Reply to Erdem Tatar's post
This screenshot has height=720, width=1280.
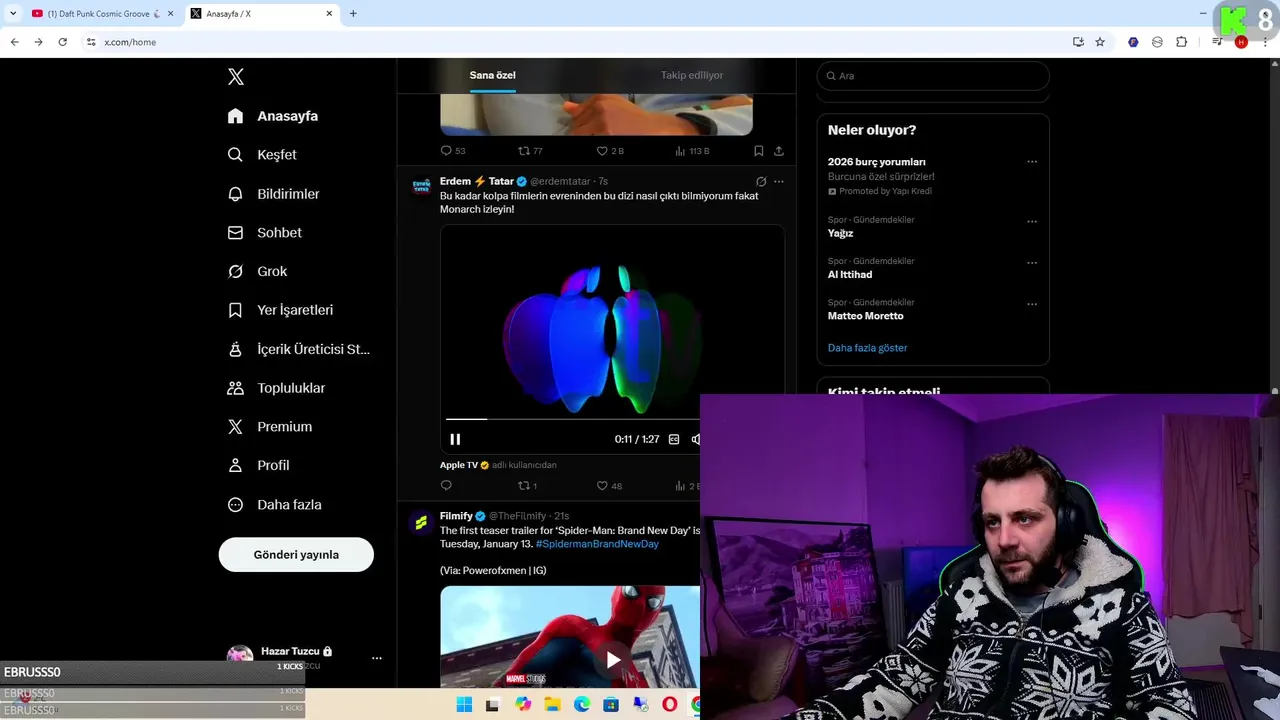tap(446, 486)
